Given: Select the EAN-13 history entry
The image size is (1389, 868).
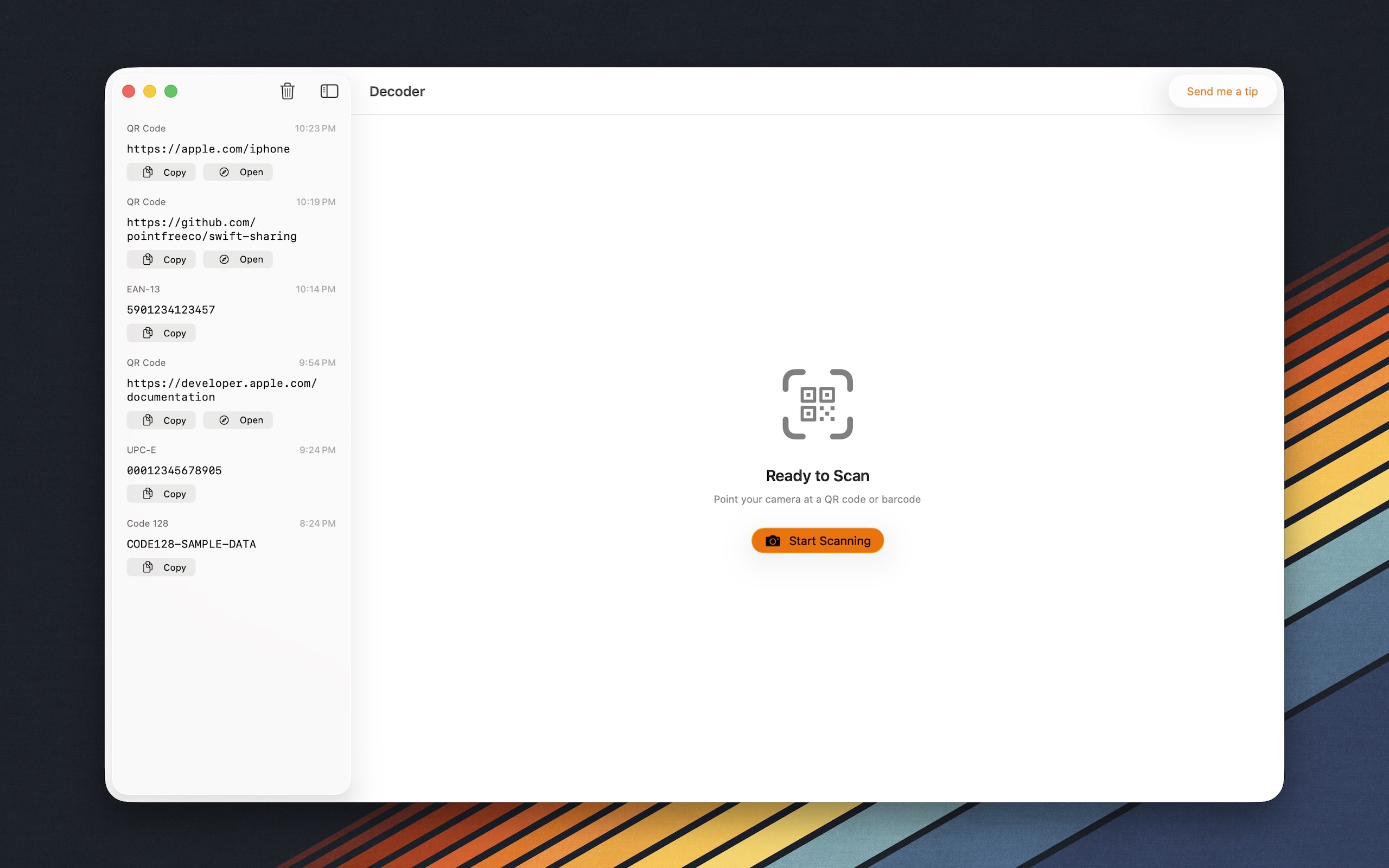Looking at the screenshot, I should pos(171,309).
